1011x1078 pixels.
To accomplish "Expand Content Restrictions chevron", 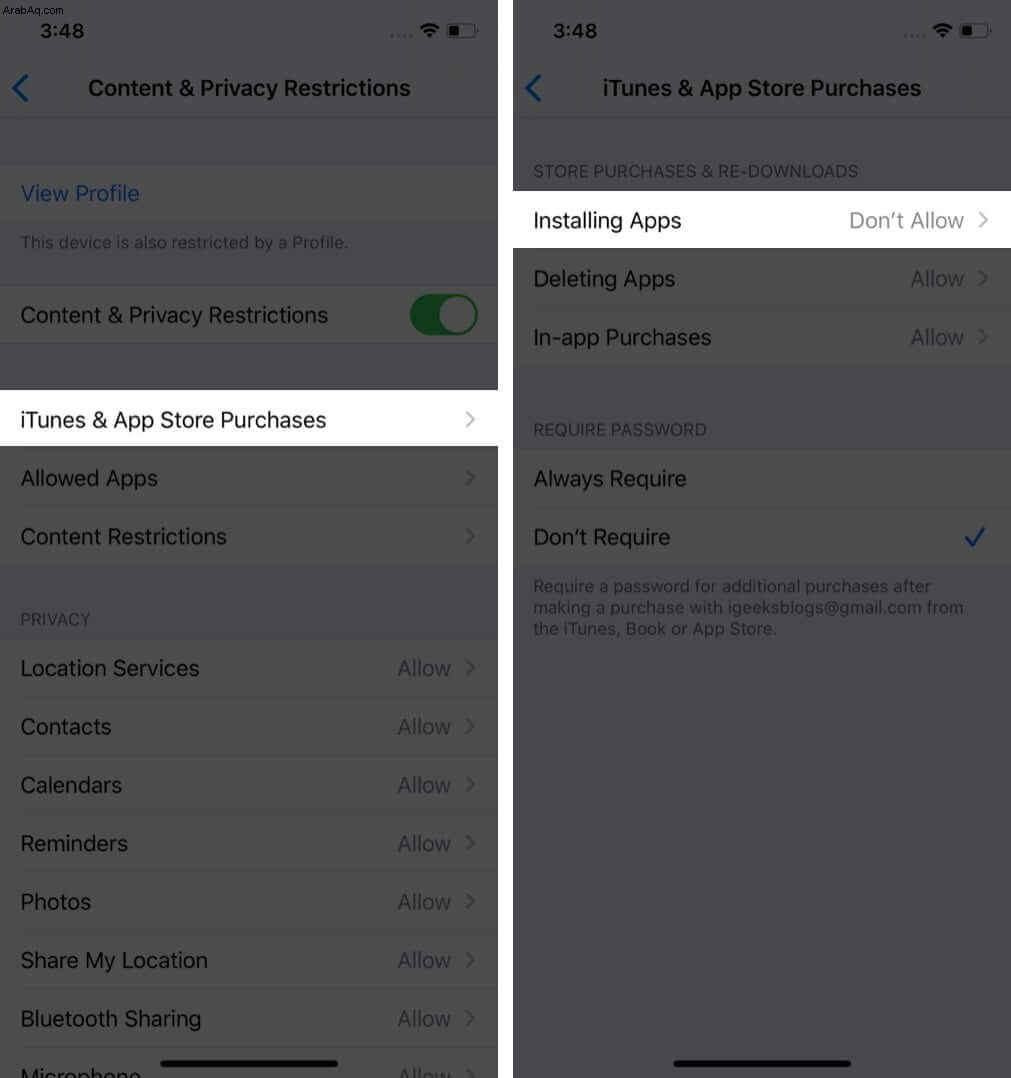I will [x=470, y=536].
